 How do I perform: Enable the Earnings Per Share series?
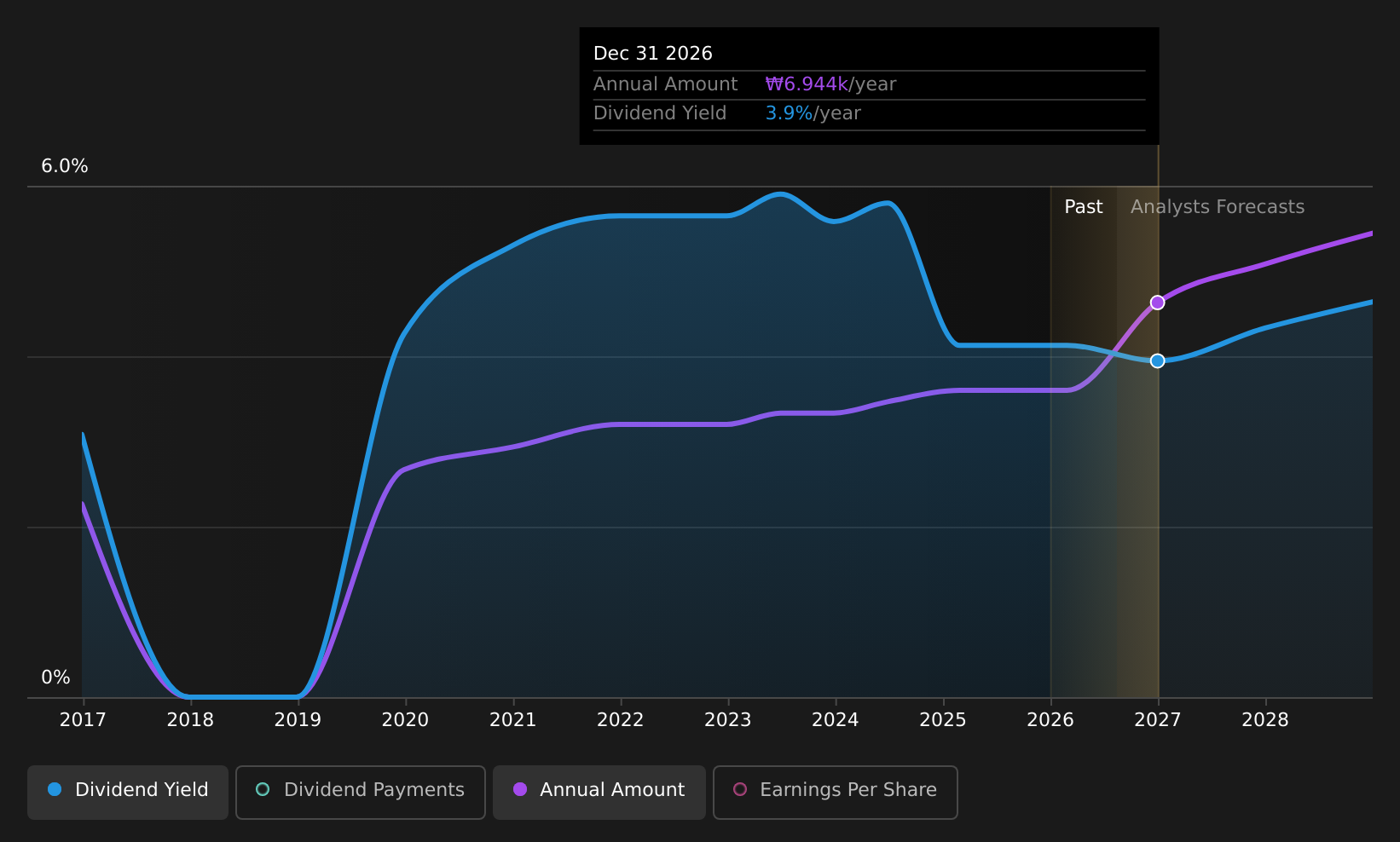[x=836, y=792]
